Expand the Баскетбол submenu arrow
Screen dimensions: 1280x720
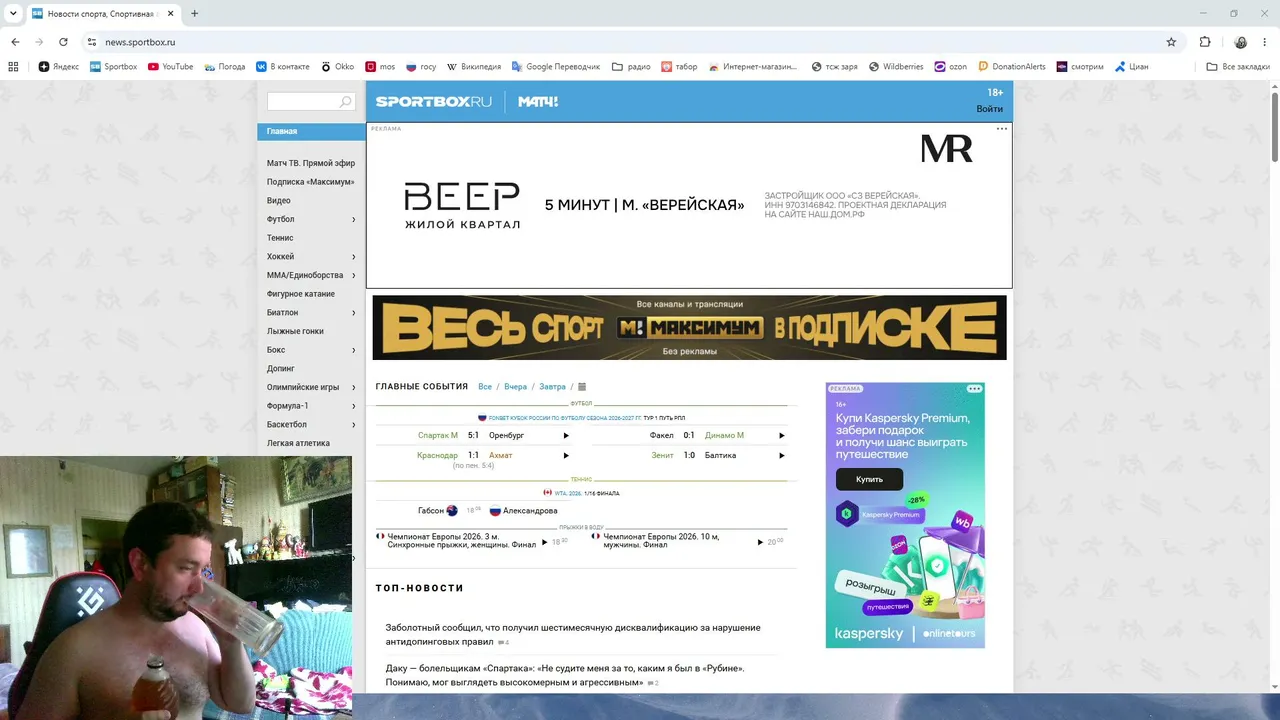354,425
